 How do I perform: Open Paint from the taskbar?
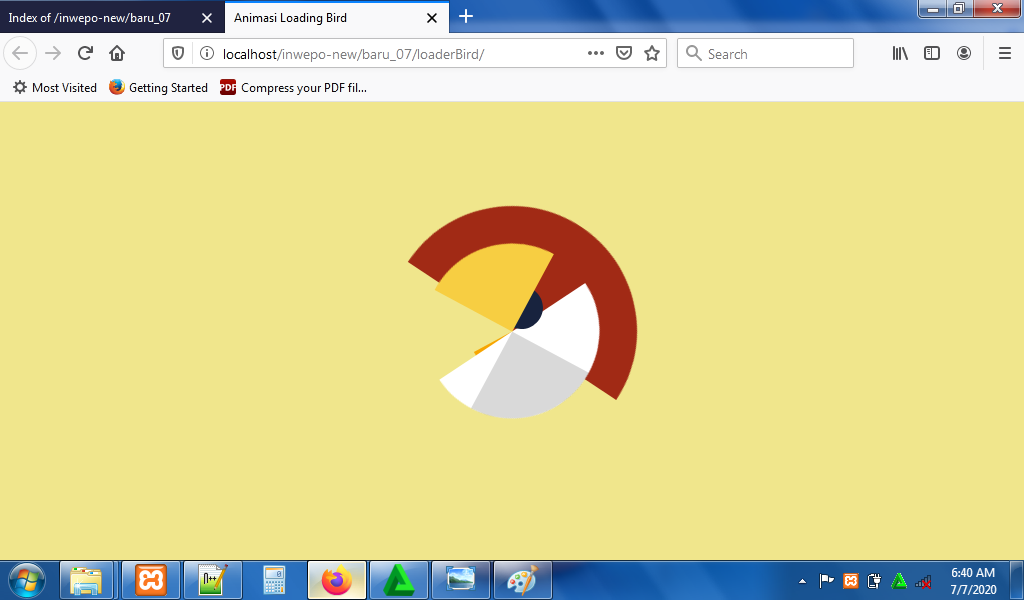(x=523, y=580)
